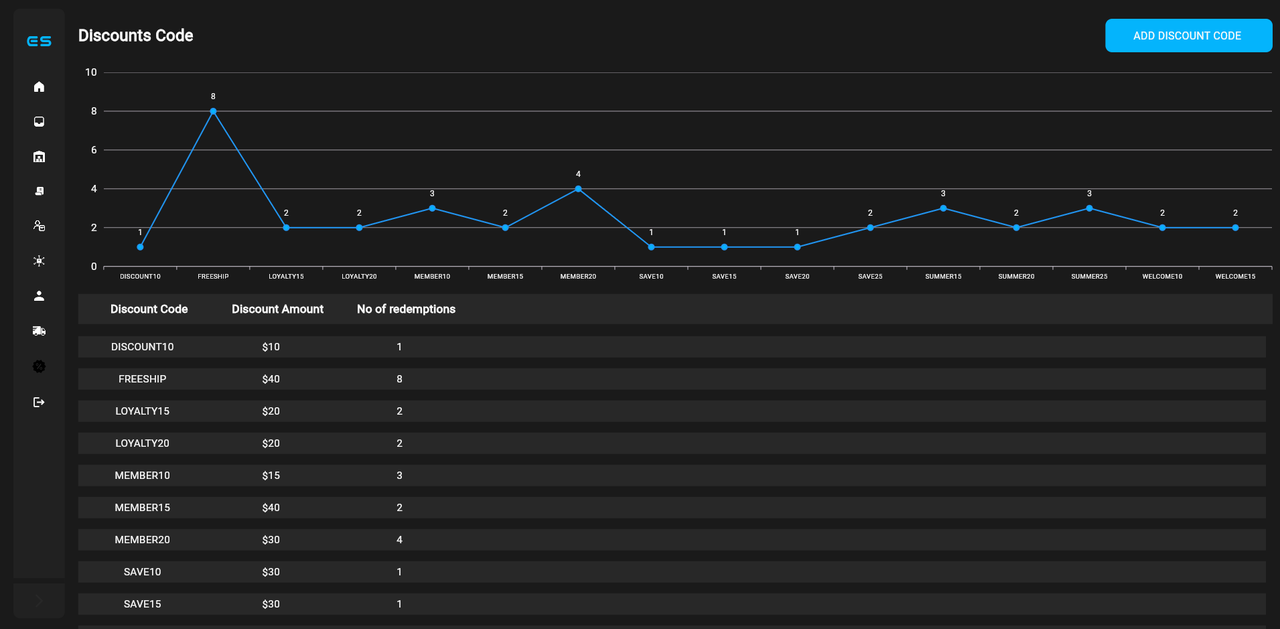Select the discount badge icon in sidebar
Screen dimensions: 1280x629
point(39,366)
